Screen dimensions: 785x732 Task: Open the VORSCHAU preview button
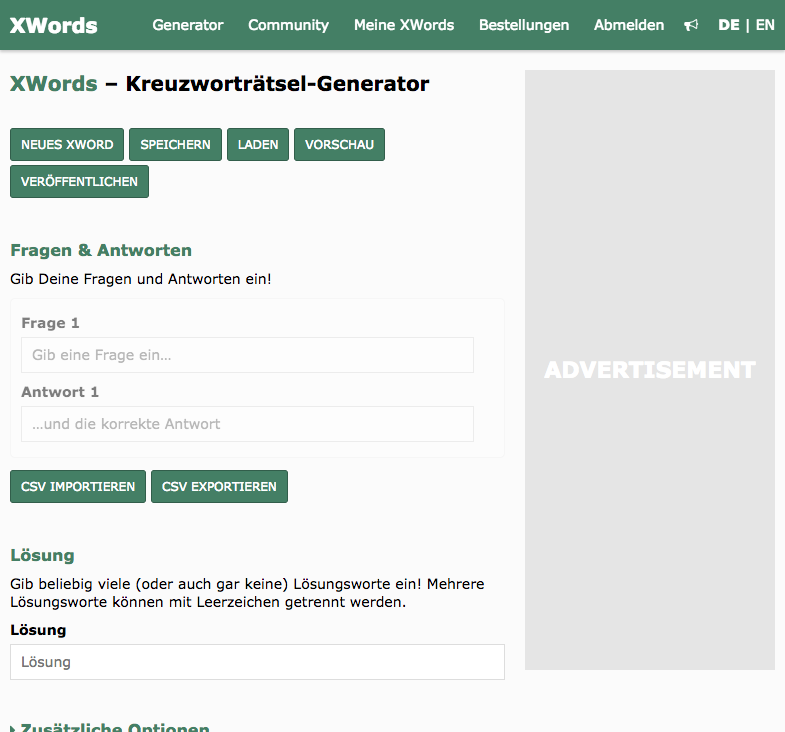[x=339, y=145]
